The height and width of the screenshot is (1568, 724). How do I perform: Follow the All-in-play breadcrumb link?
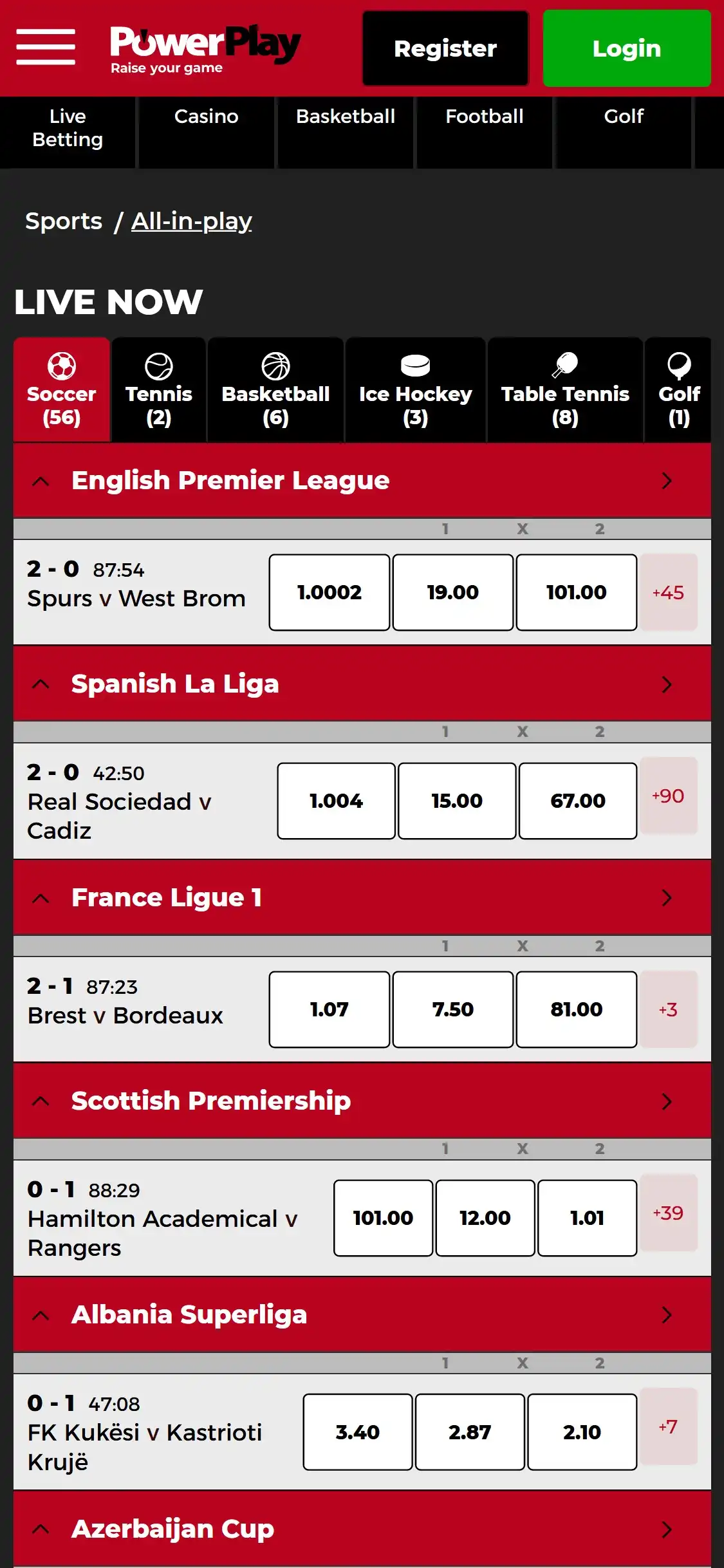[191, 221]
